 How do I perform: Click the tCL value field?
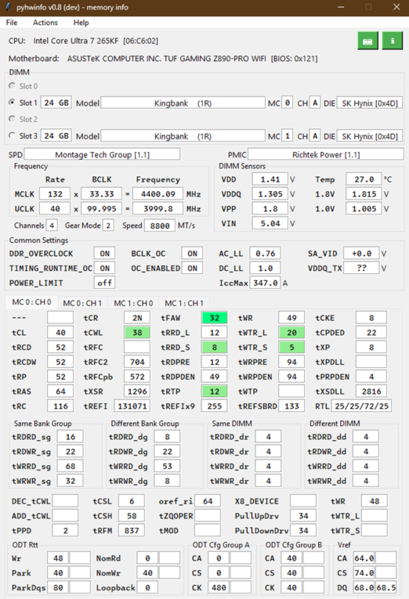click(60, 333)
